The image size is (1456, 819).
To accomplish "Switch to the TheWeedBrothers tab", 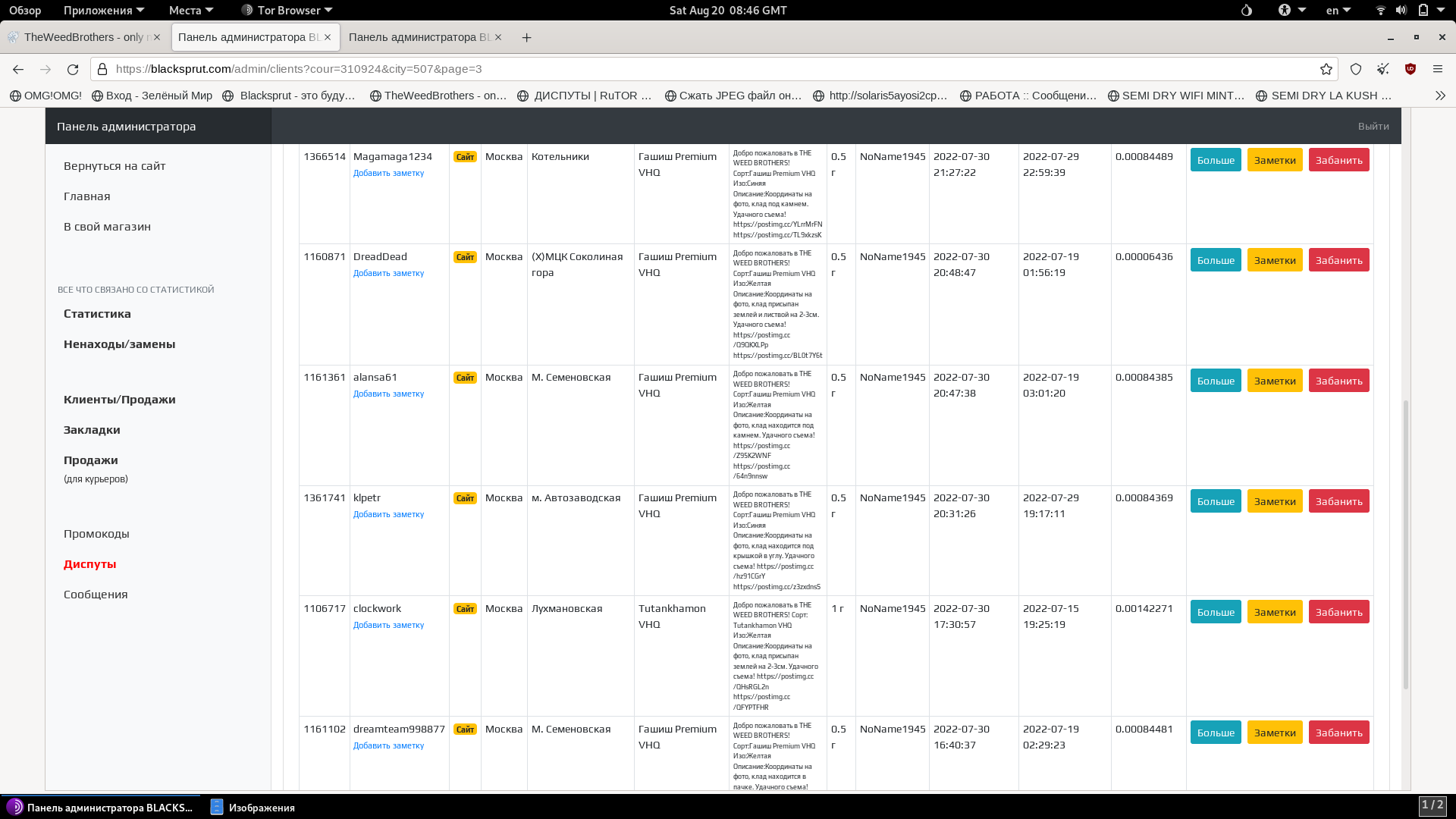I will [x=85, y=37].
